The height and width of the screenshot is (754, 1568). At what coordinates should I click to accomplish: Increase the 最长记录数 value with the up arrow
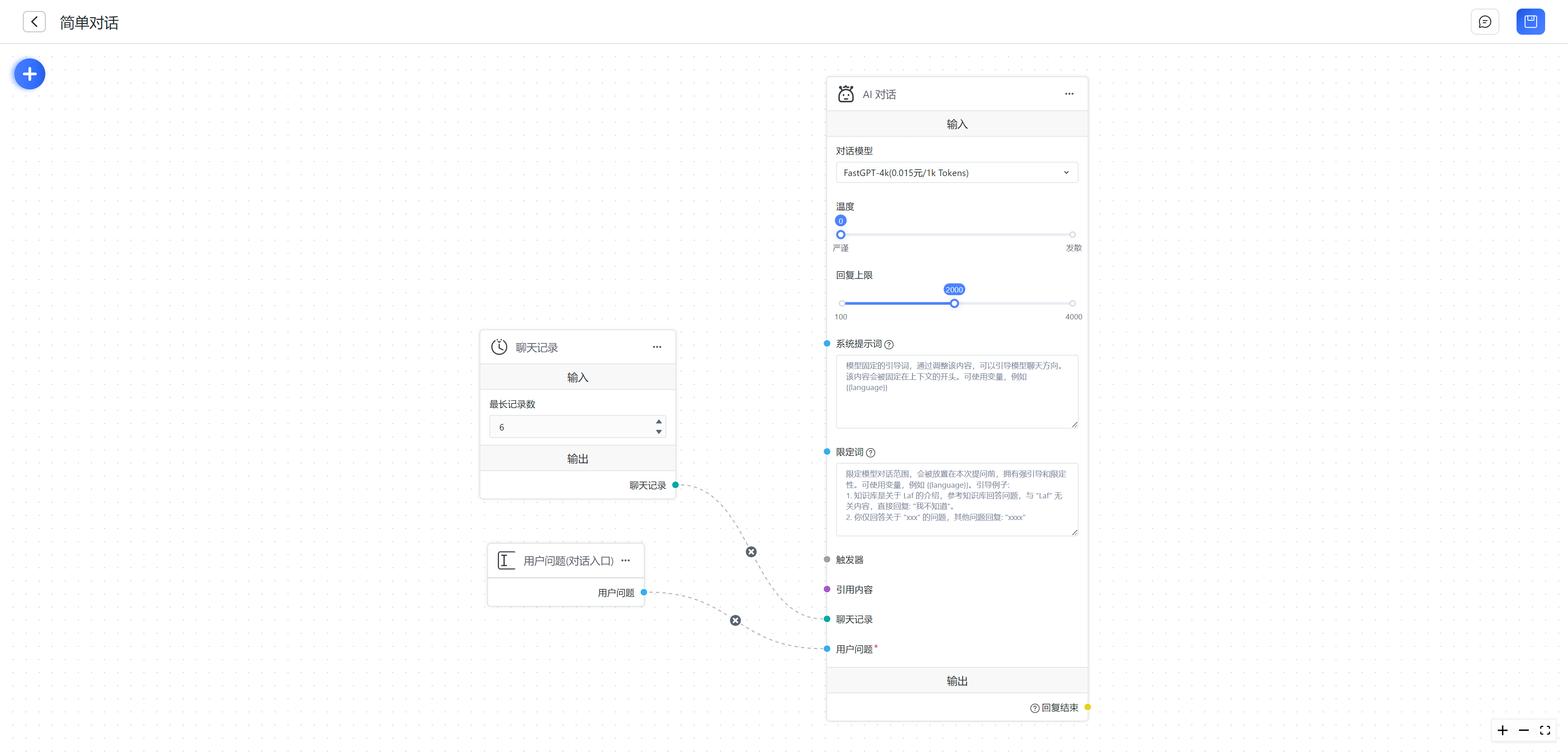coord(659,422)
